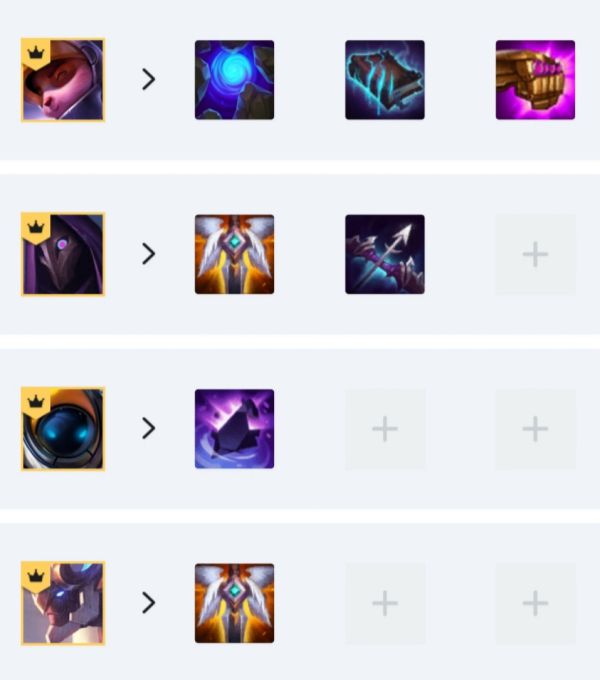Expand the arrow next to Teemo portrait

tap(149, 79)
